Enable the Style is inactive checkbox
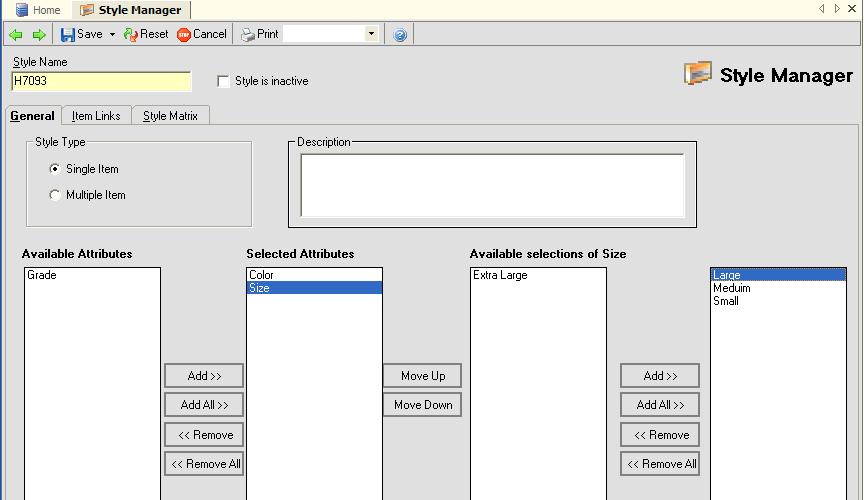 click(x=223, y=81)
